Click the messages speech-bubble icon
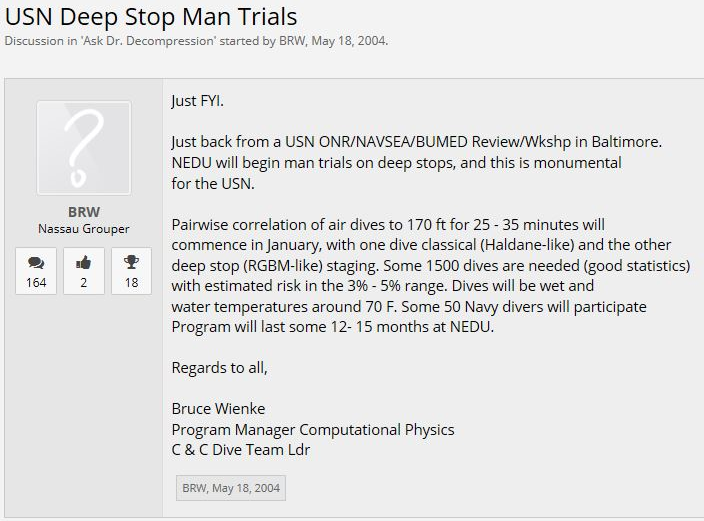This screenshot has width=704, height=521. point(36,263)
